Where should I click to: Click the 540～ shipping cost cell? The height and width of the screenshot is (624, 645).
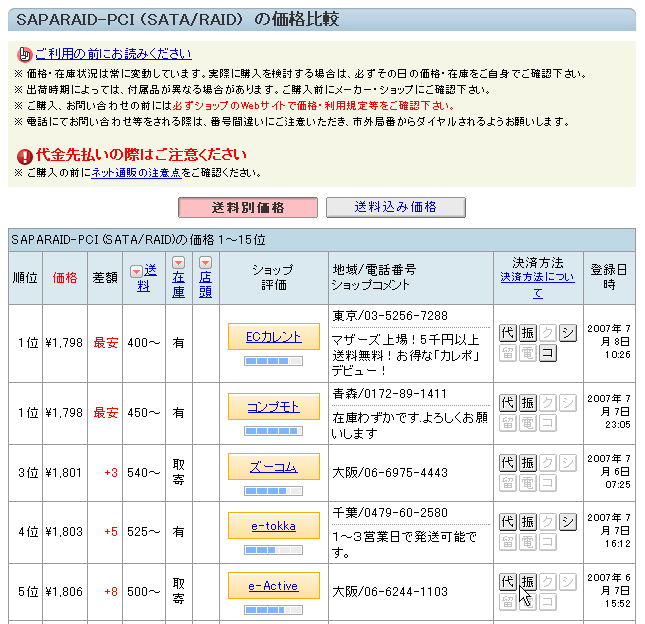tap(144, 473)
